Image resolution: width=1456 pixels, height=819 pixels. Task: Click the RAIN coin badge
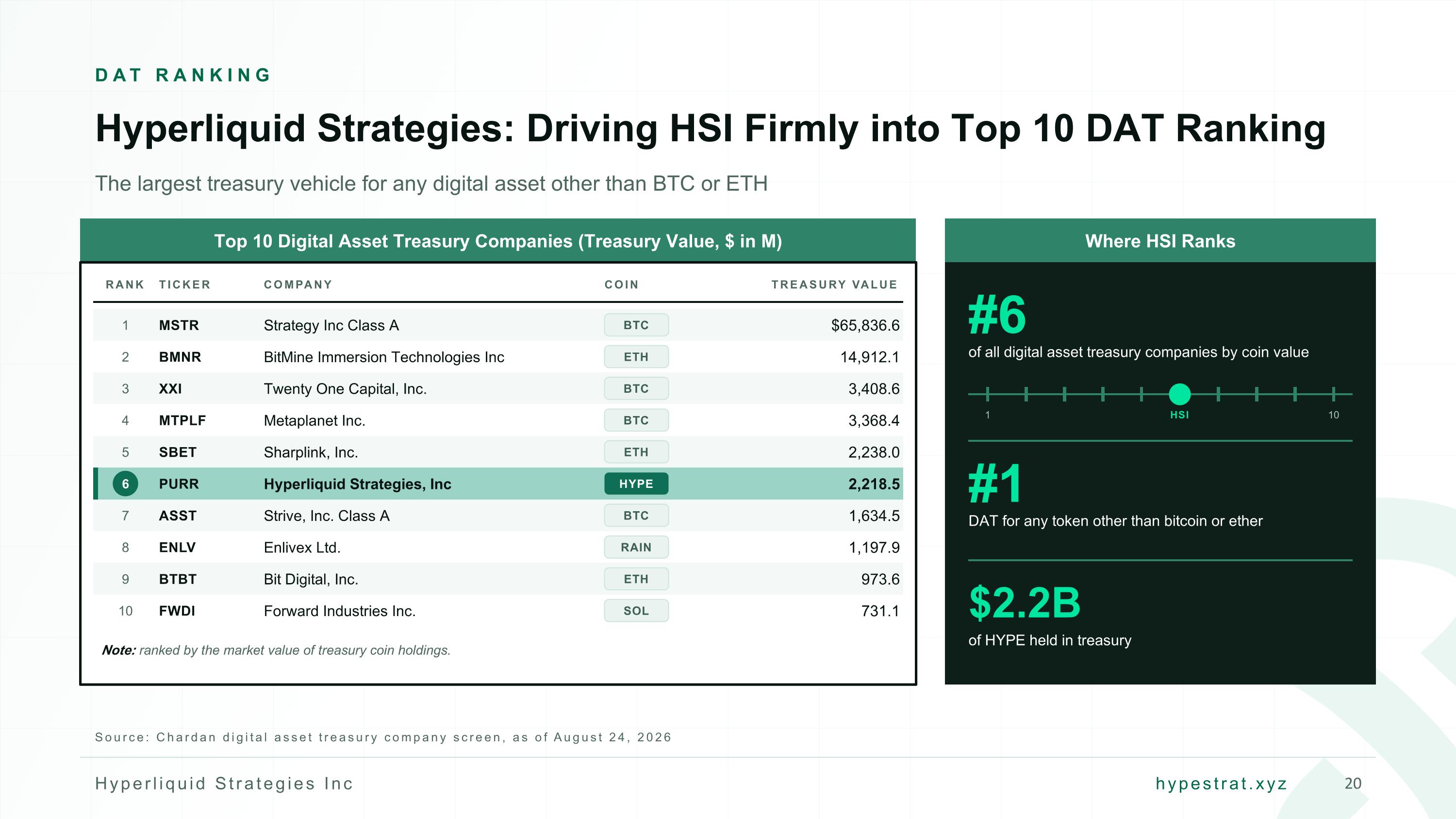click(x=636, y=547)
